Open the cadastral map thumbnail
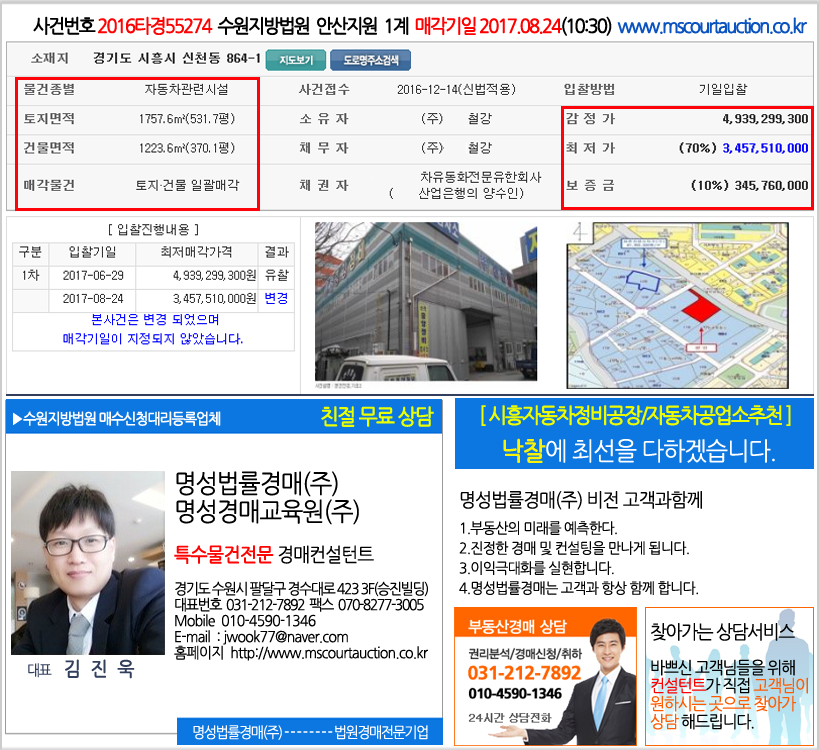The height and width of the screenshot is (750, 819). (x=677, y=306)
